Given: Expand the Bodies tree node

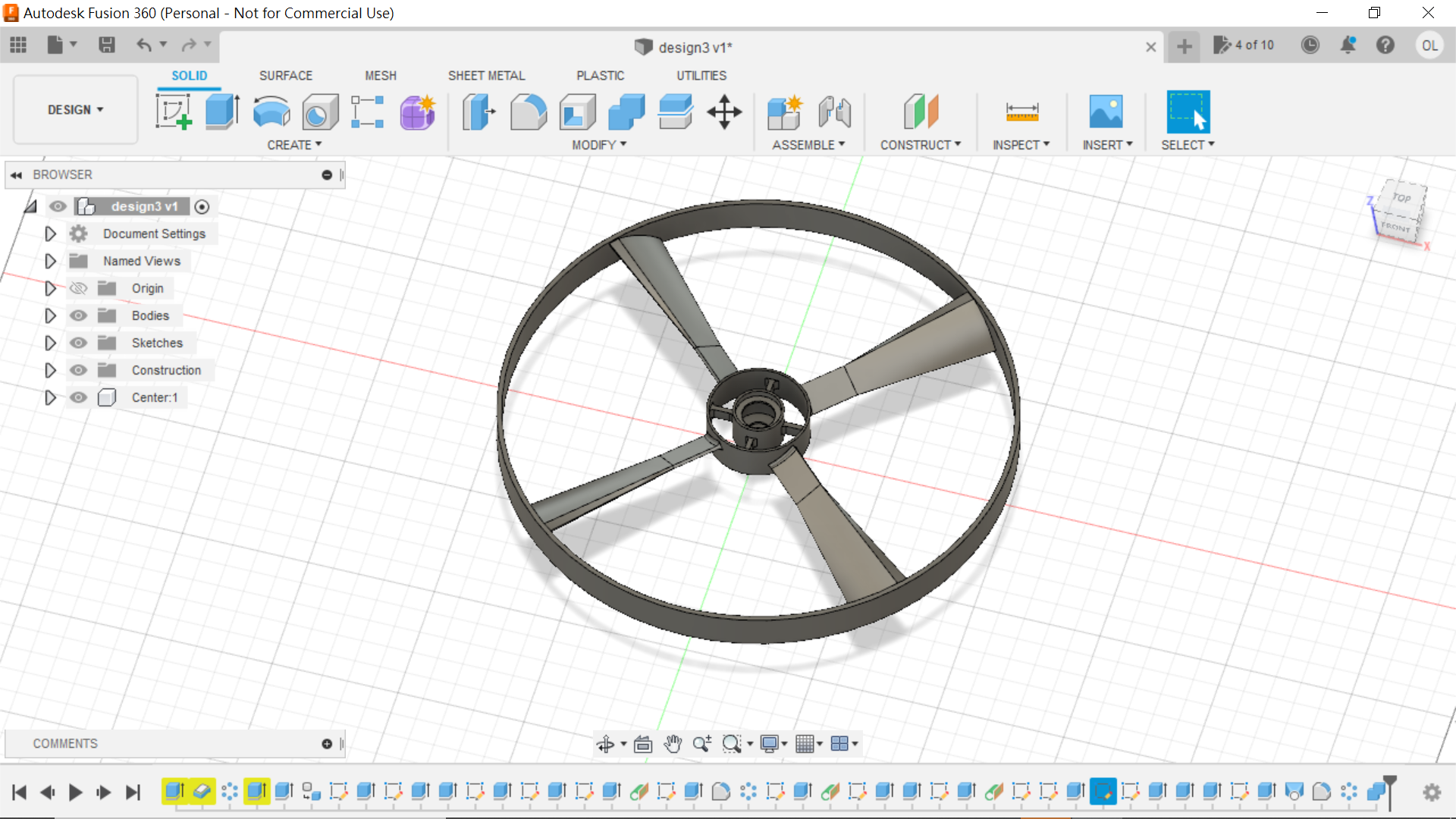Looking at the screenshot, I should click(50, 315).
